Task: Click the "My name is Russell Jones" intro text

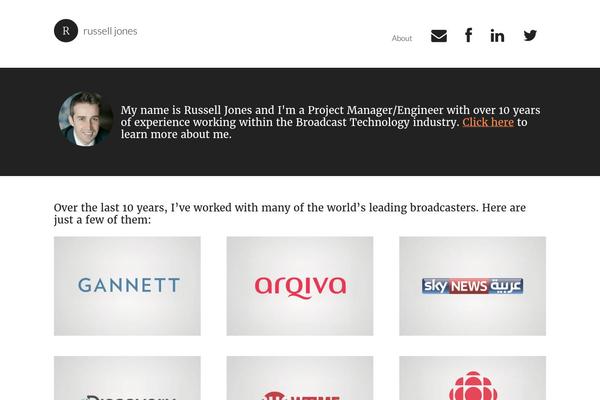Action: 331,122
